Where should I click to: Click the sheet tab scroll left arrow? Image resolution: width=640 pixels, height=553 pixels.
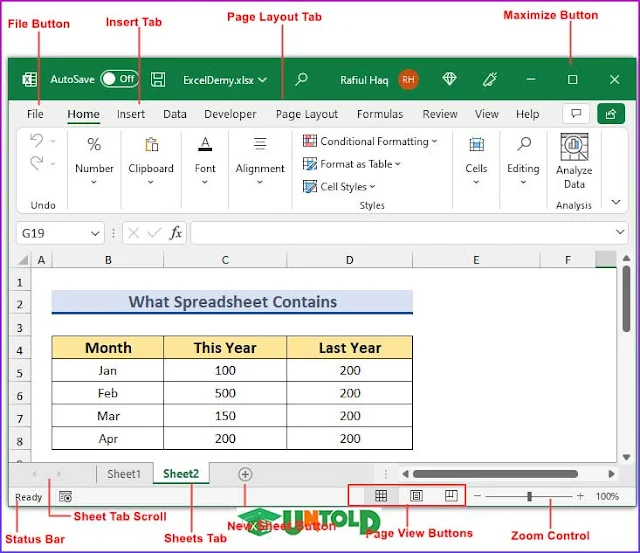[35, 474]
